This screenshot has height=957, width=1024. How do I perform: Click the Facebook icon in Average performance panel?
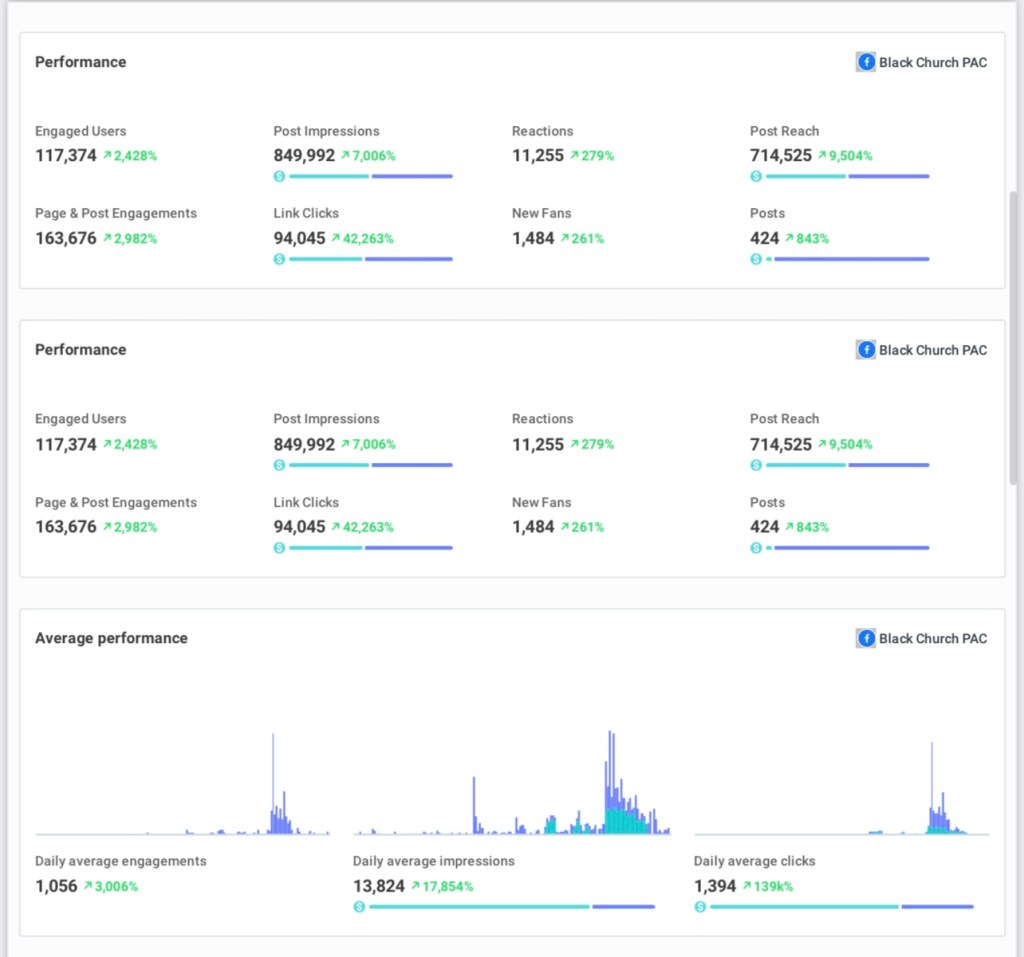coord(866,638)
